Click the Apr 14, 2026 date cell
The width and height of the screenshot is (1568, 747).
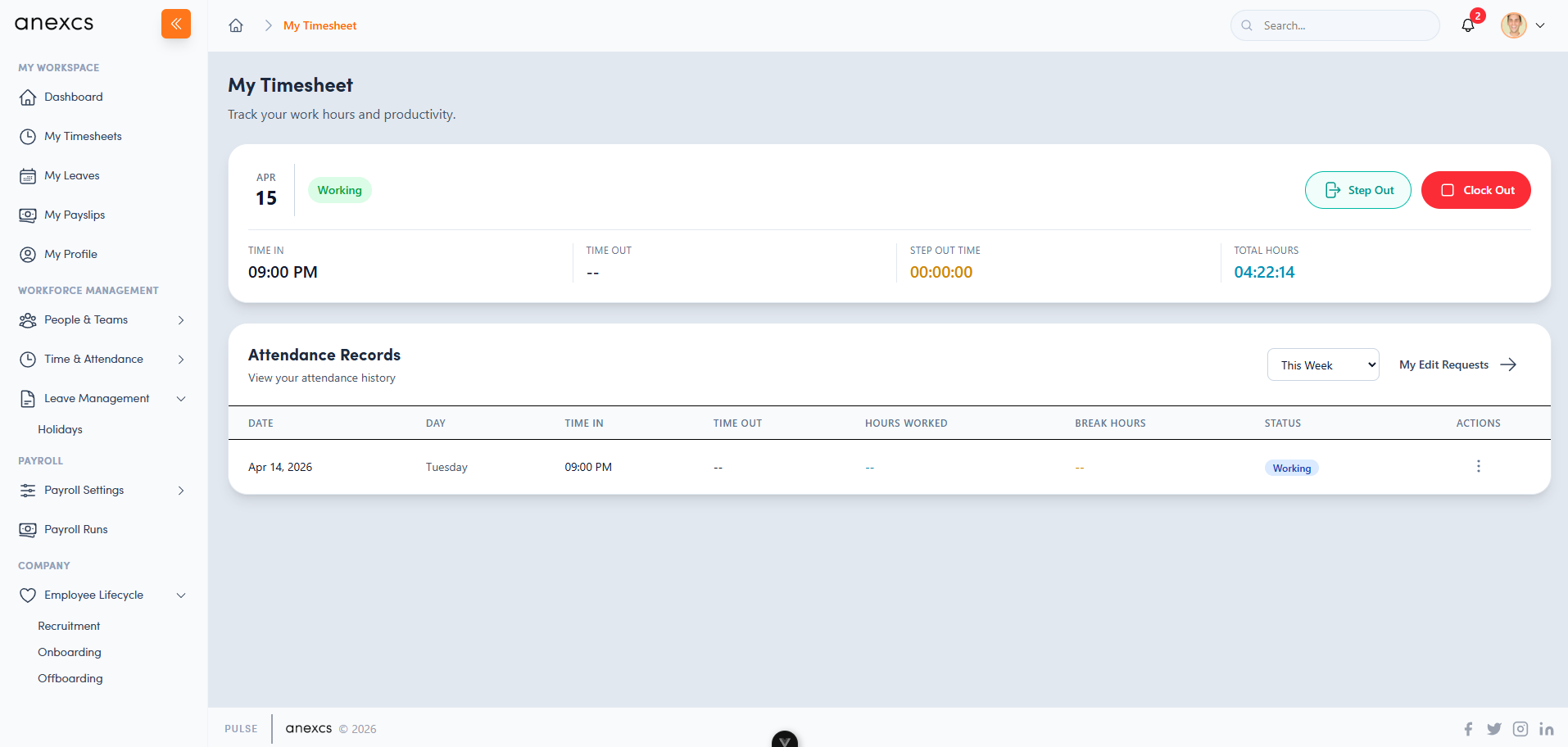pyautogui.click(x=280, y=467)
